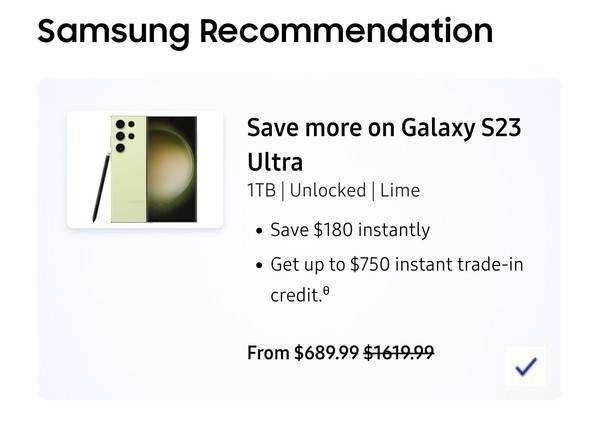Click the 'Save $180 instantly' offer text
This screenshot has width=600, height=423.
coord(350,230)
